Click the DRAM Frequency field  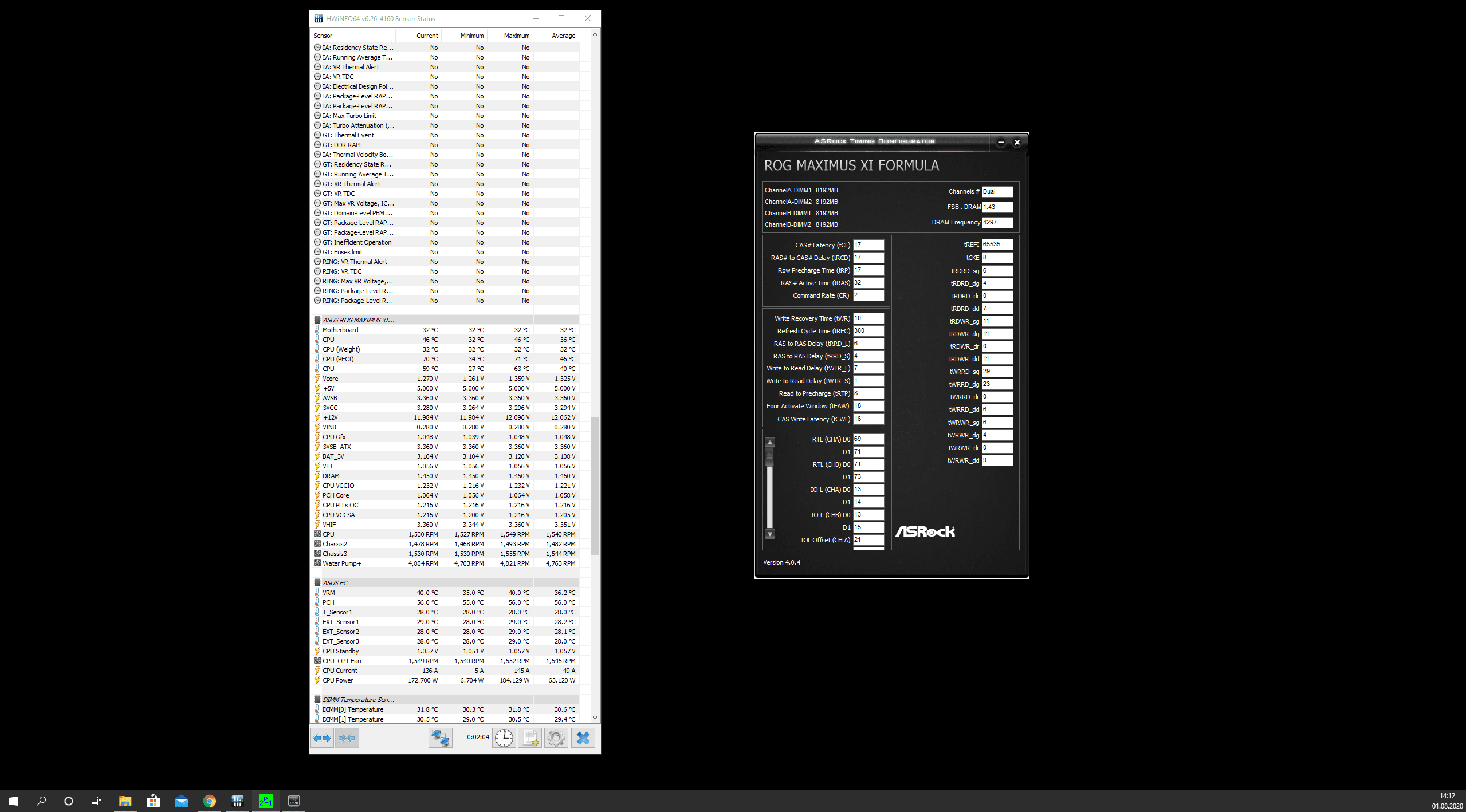click(x=997, y=222)
